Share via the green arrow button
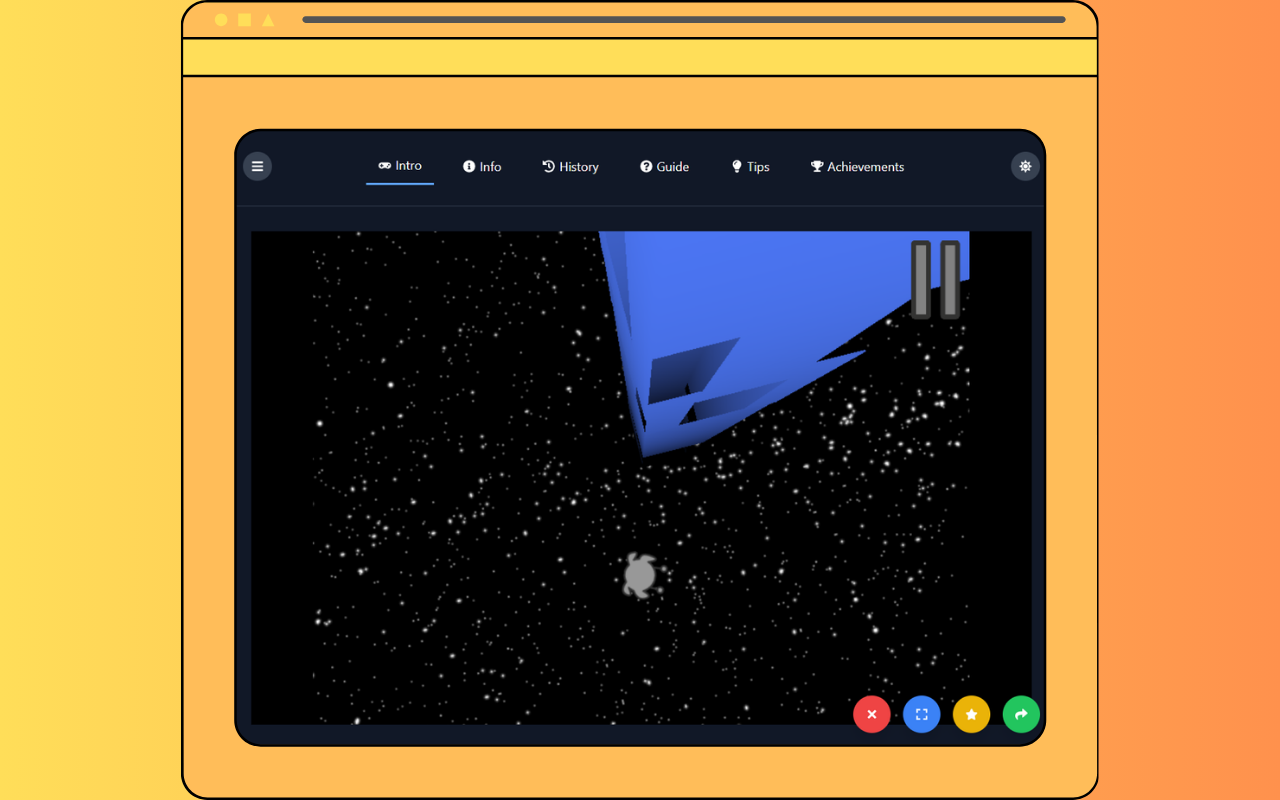This screenshot has width=1280, height=800. pyautogui.click(x=1021, y=714)
